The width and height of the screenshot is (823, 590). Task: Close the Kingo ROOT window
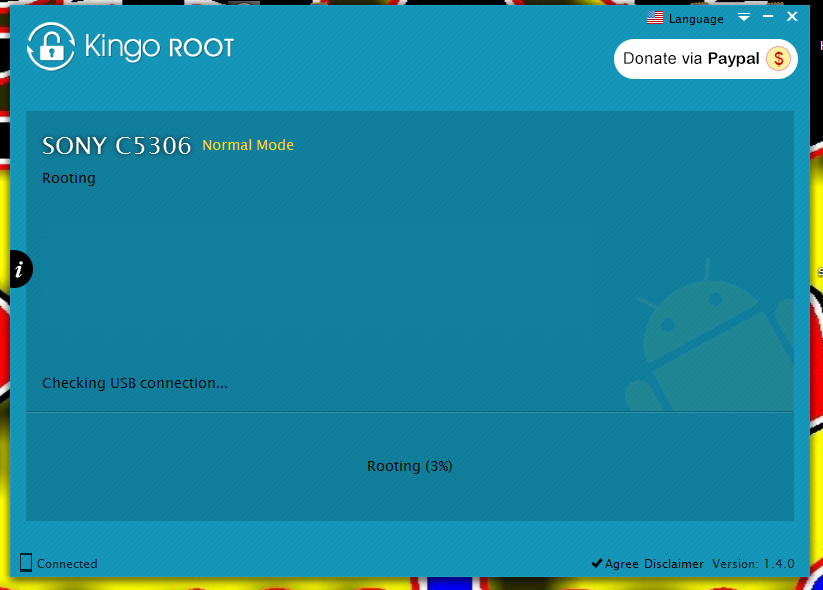pyautogui.click(x=792, y=17)
